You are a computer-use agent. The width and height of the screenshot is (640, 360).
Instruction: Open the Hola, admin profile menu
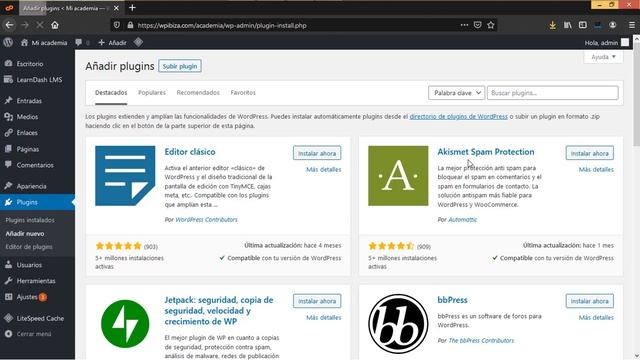(x=607, y=42)
